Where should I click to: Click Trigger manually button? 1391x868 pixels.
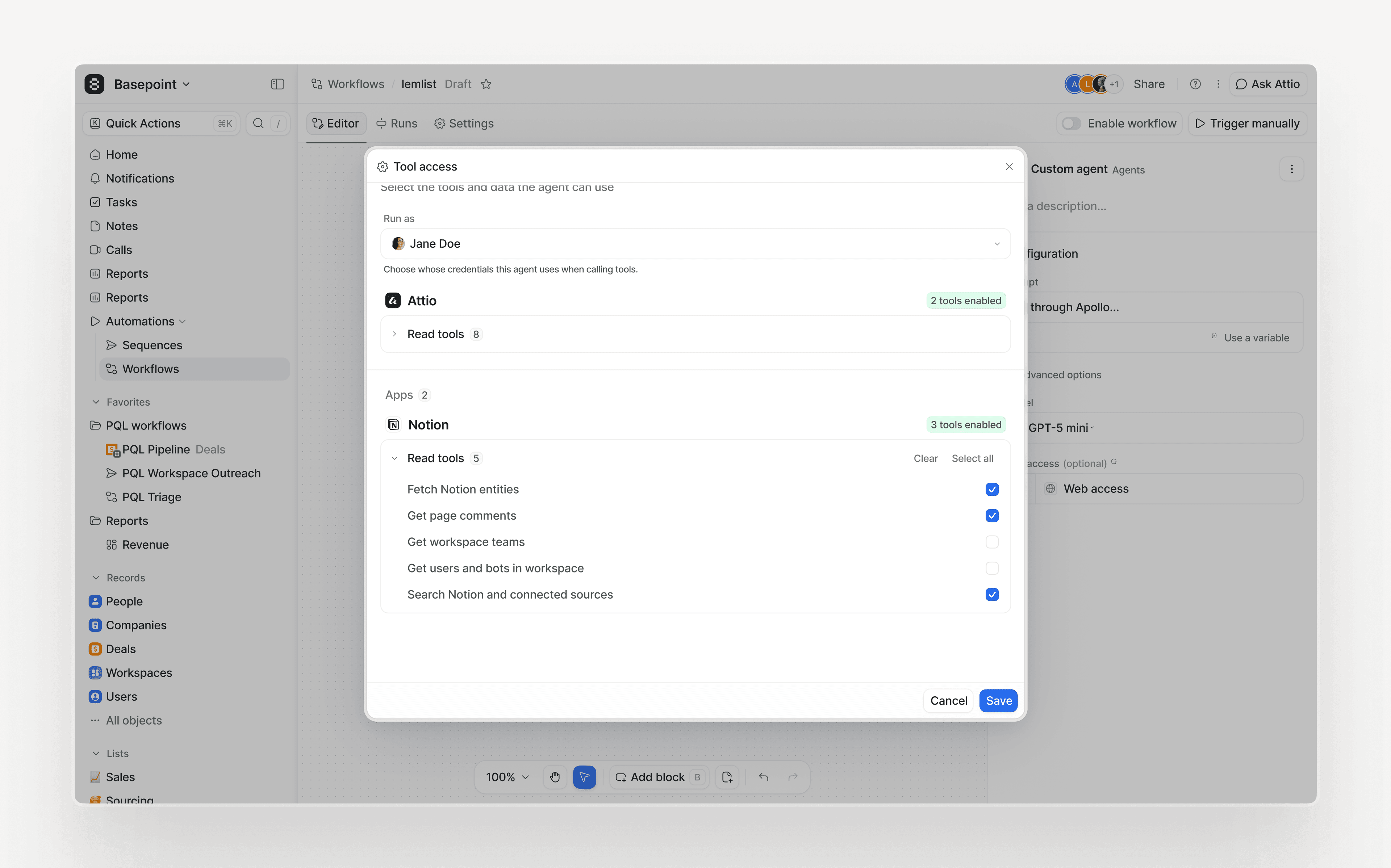pyautogui.click(x=1248, y=123)
